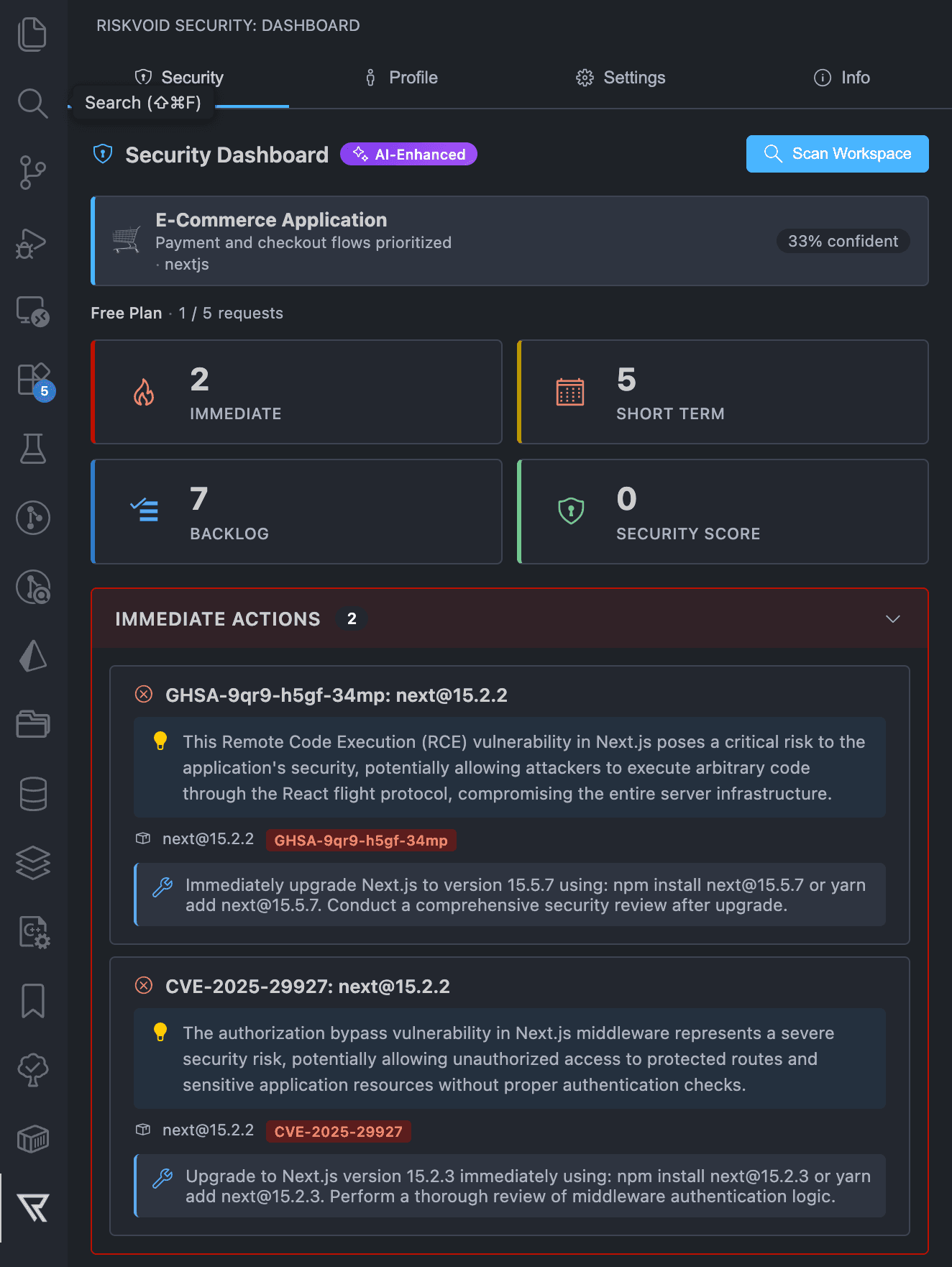Select the RiskVoid logo at the sidebar bottom
The image size is (952, 1267).
(x=33, y=1209)
